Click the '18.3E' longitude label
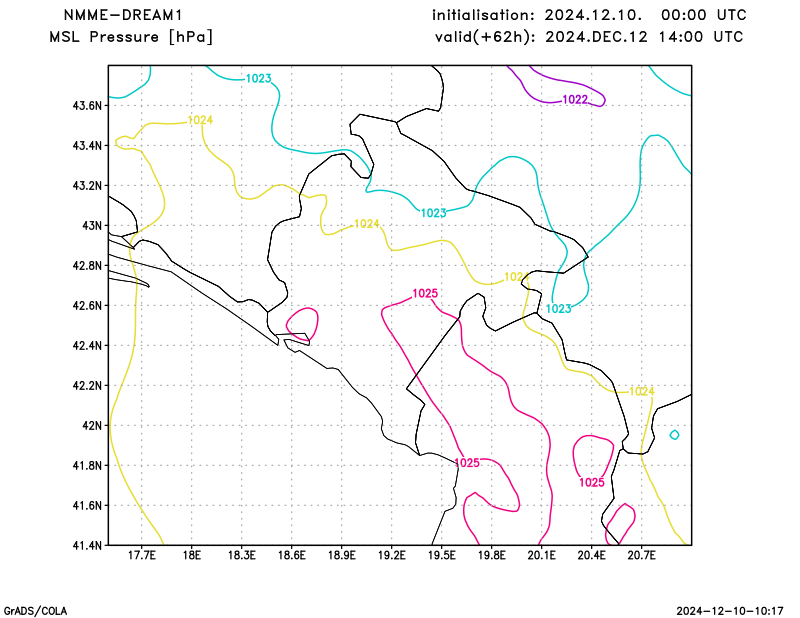 (x=241, y=555)
